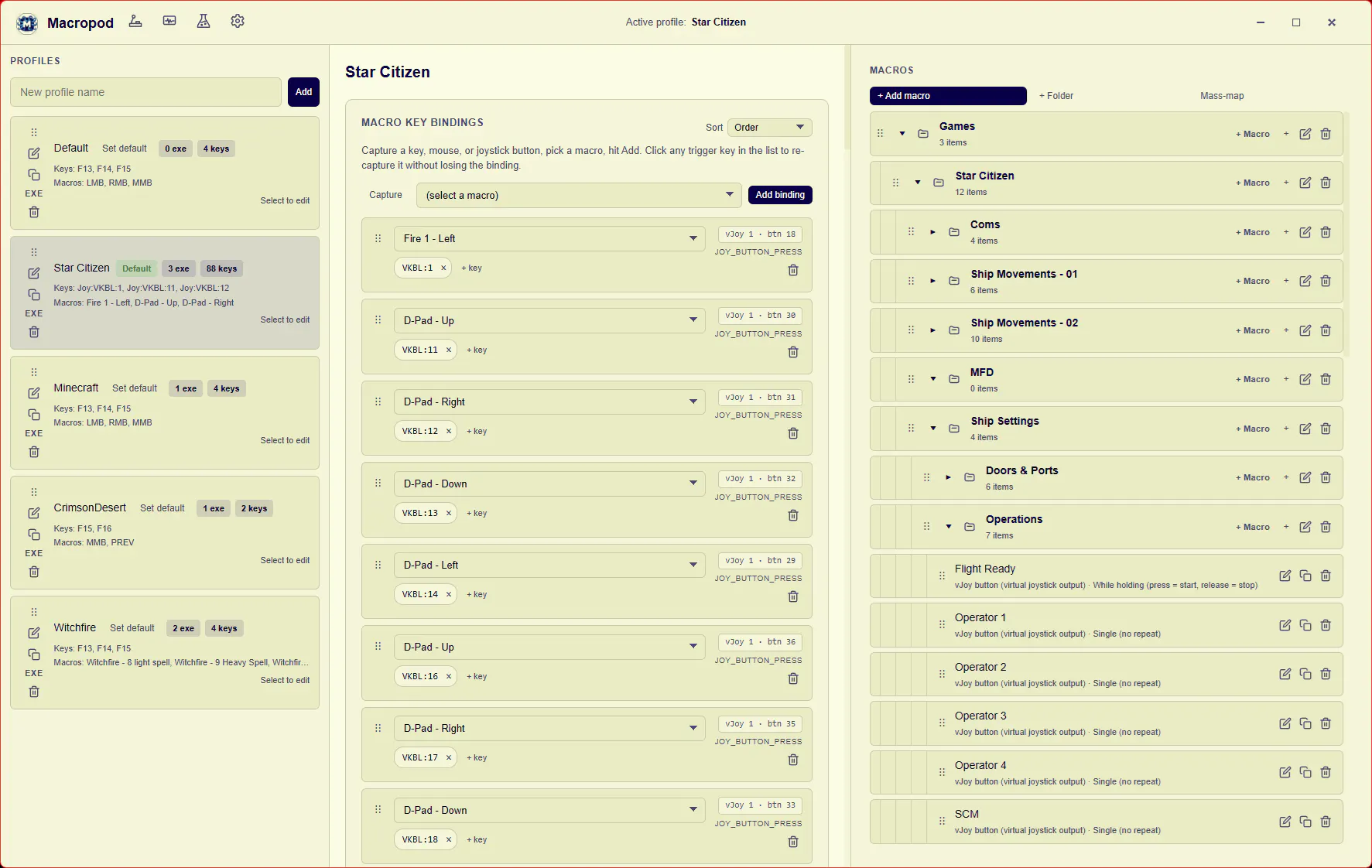
Task: Collapse the Games folder
Action: 902,134
